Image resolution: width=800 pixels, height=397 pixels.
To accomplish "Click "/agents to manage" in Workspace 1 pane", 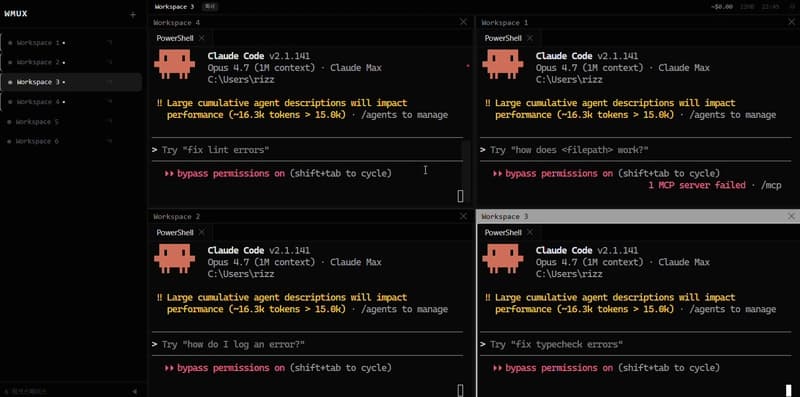I will coord(733,115).
